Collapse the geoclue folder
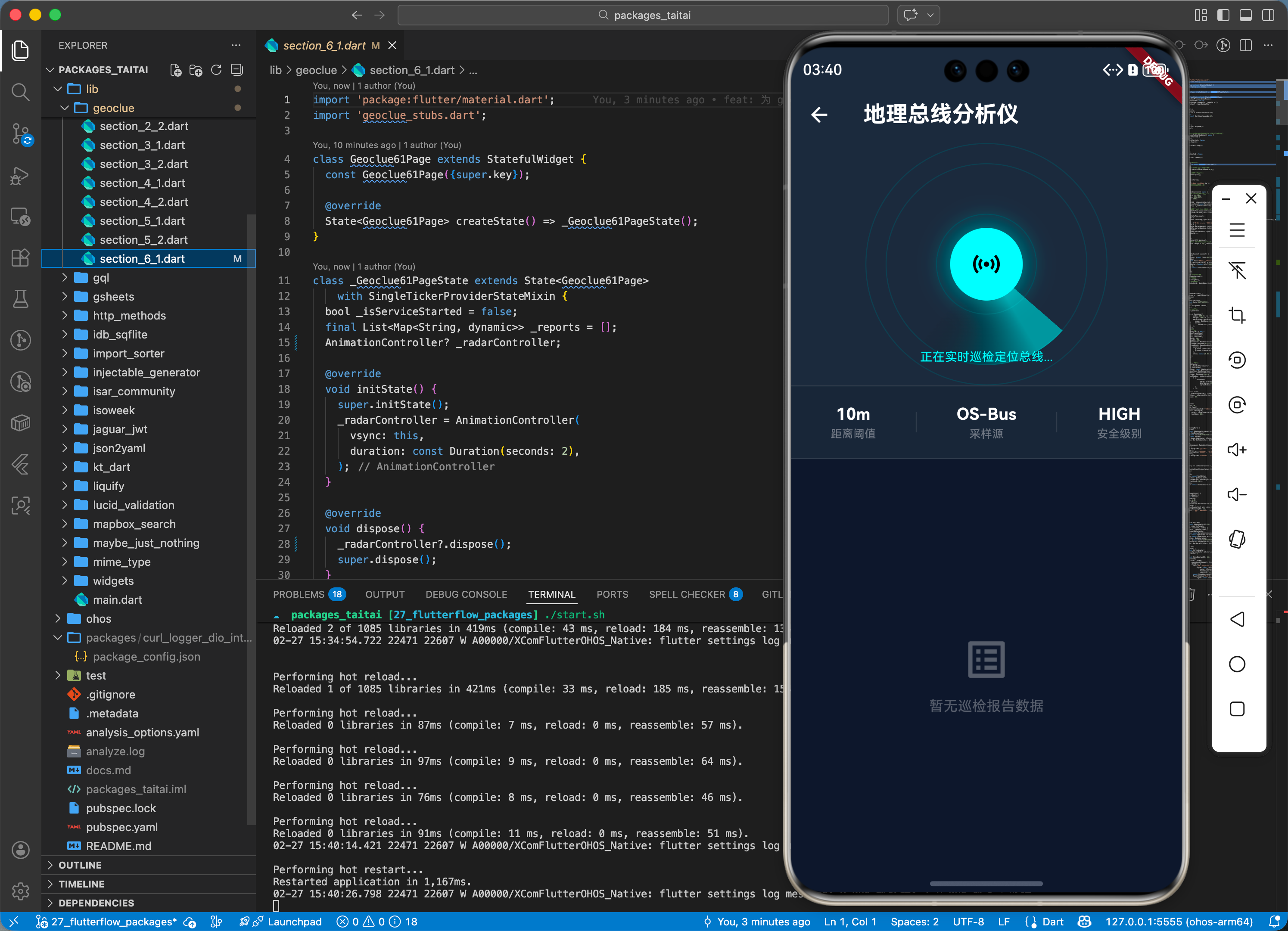1288x931 pixels. pos(113,108)
